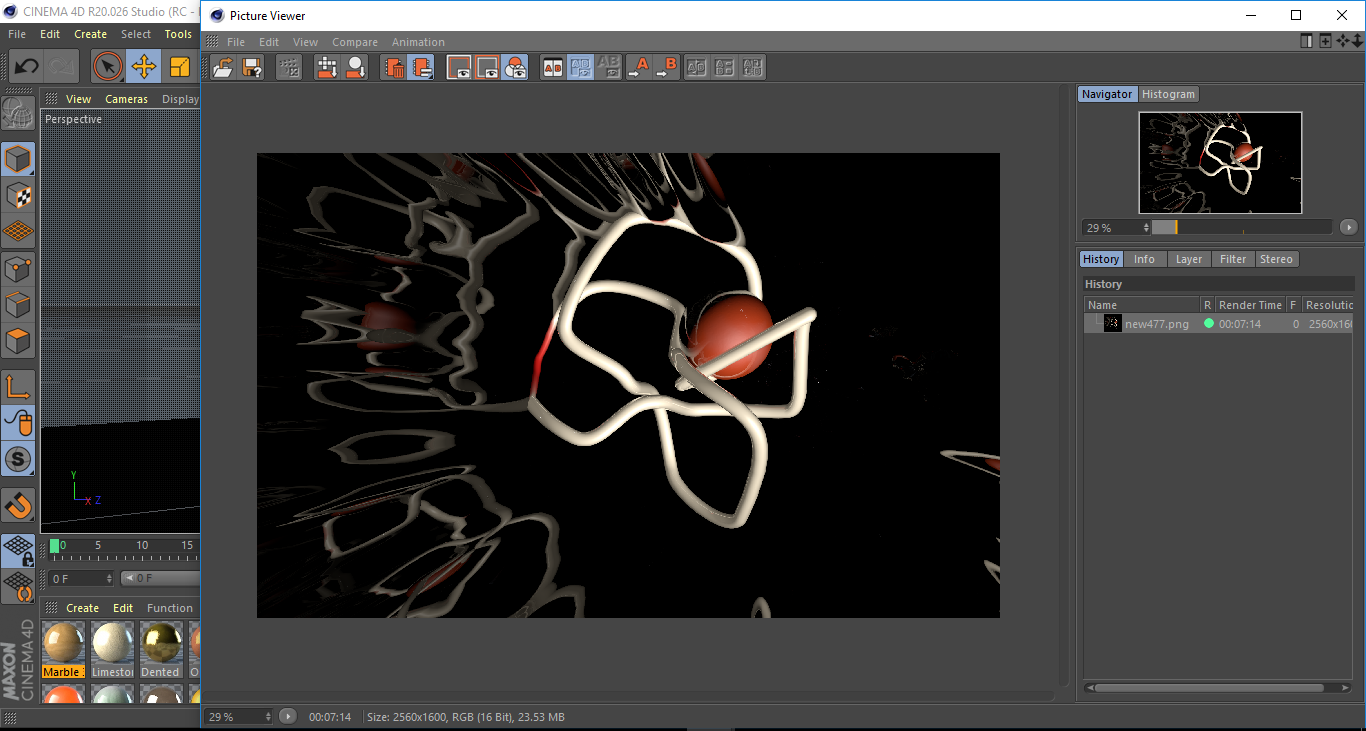Click the Planar Workplane rotate grid icon
This screenshot has width=1366, height=731.
point(18,586)
